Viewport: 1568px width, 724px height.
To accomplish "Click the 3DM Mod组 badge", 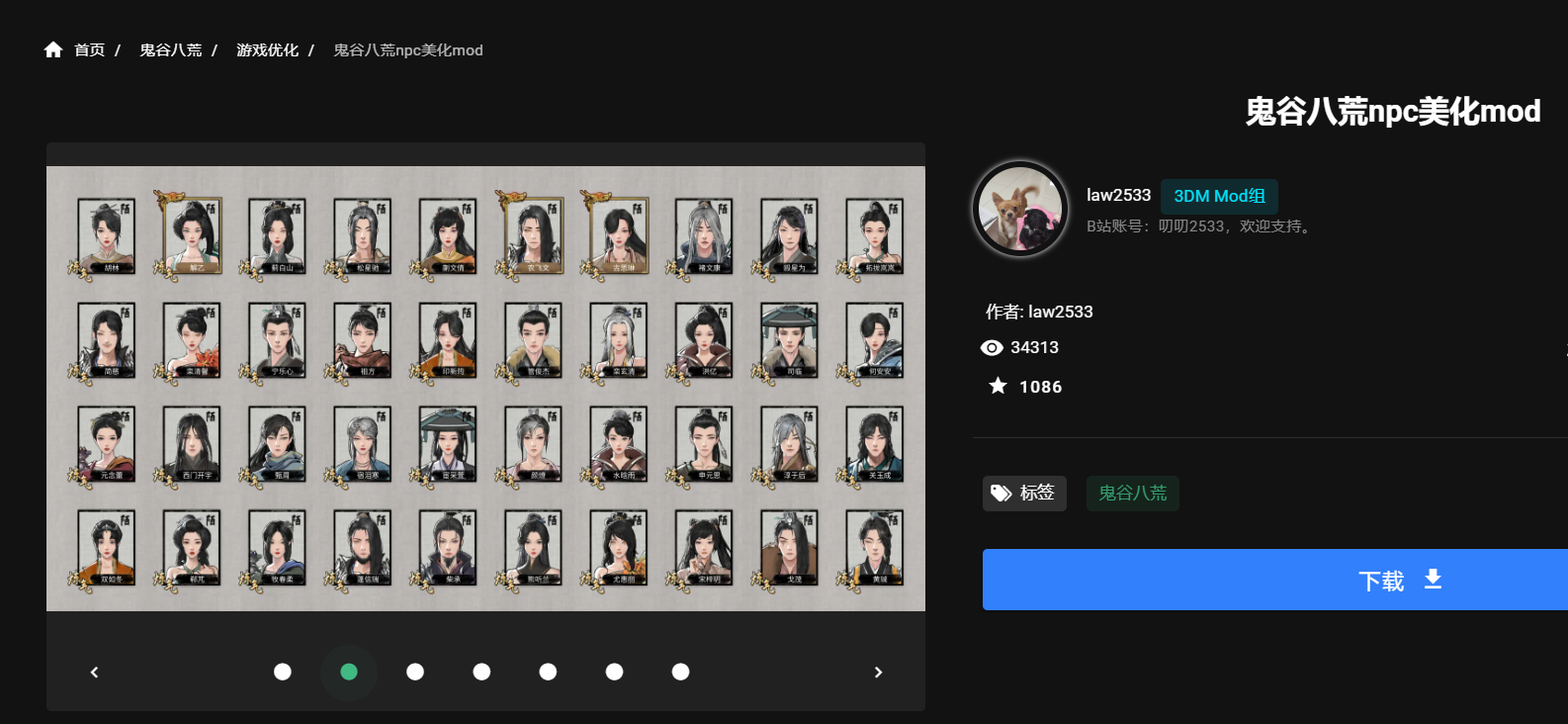I will (1219, 196).
